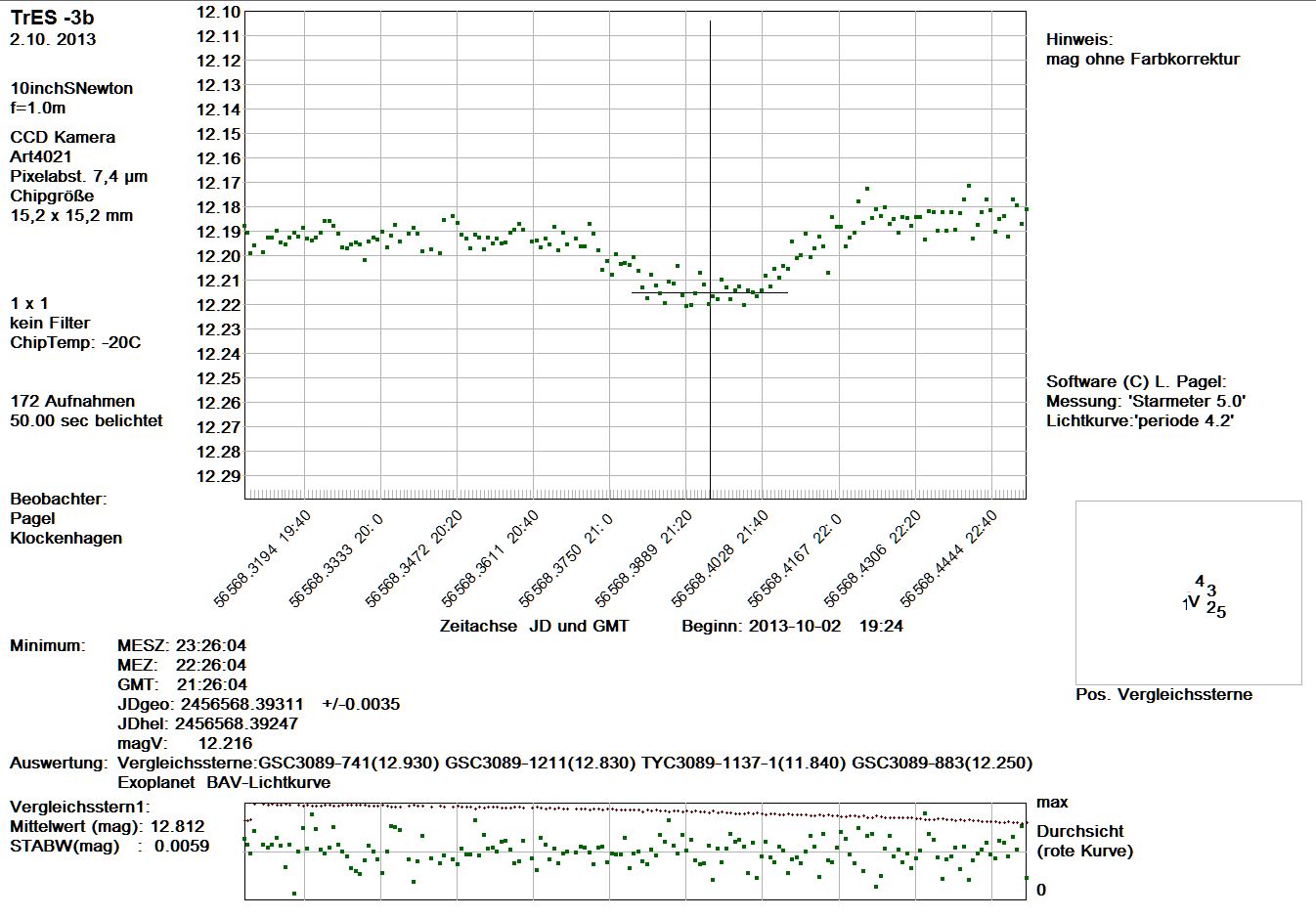
Task: Click time label '56568.3611 20:40'
Action: pyautogui.click(x=490, y=558)
